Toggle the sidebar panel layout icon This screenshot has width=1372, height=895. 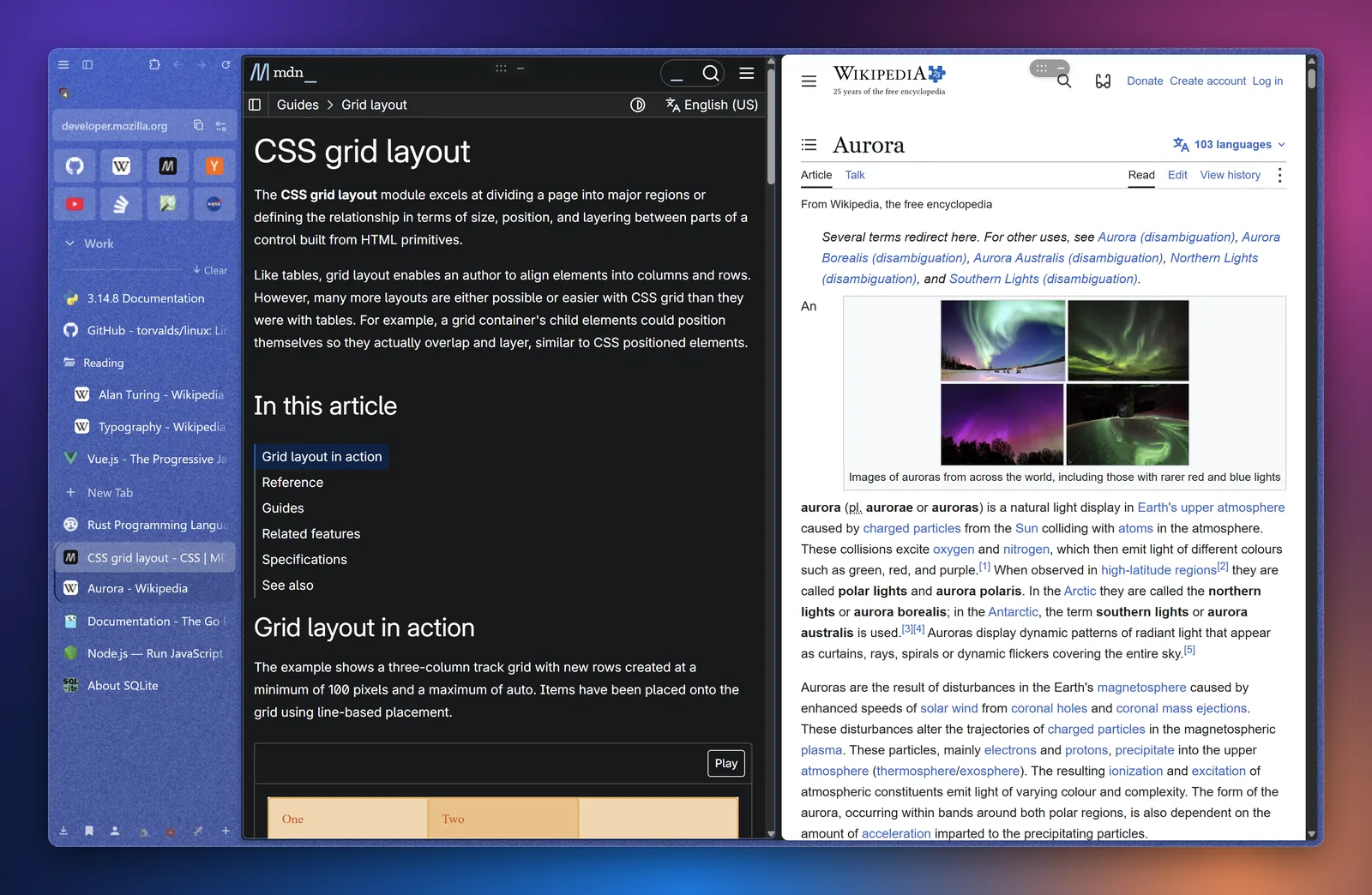pos(87,64)
